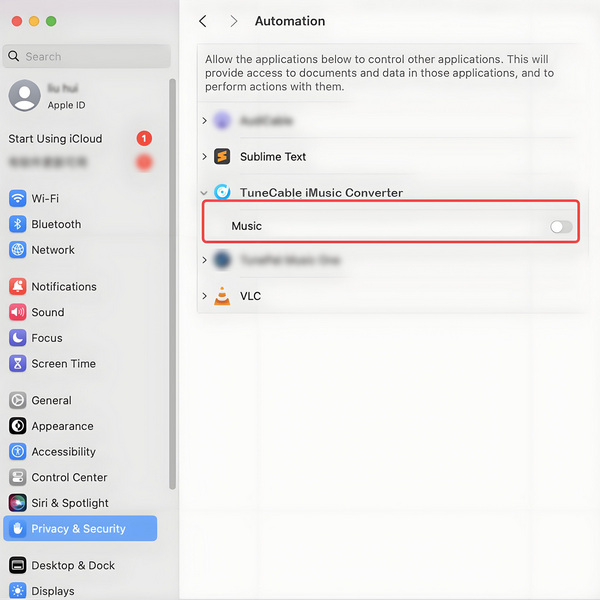600x600 pixels.
Task: Click the Privacy & Security hand icon
Action: coord(18,528)
